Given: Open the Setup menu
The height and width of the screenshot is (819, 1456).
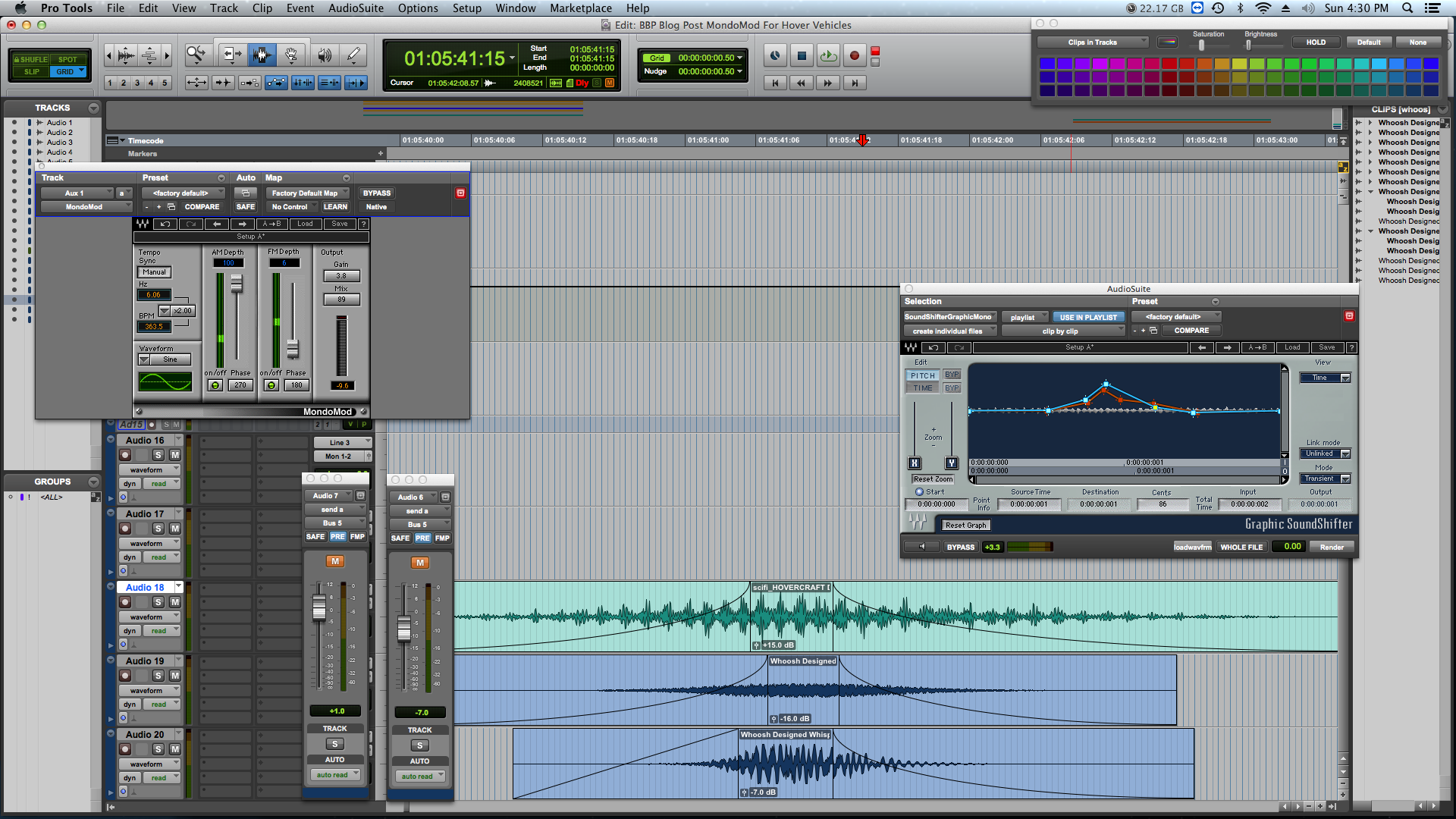Looking at the screenshot, I should [x=467, y=8].
